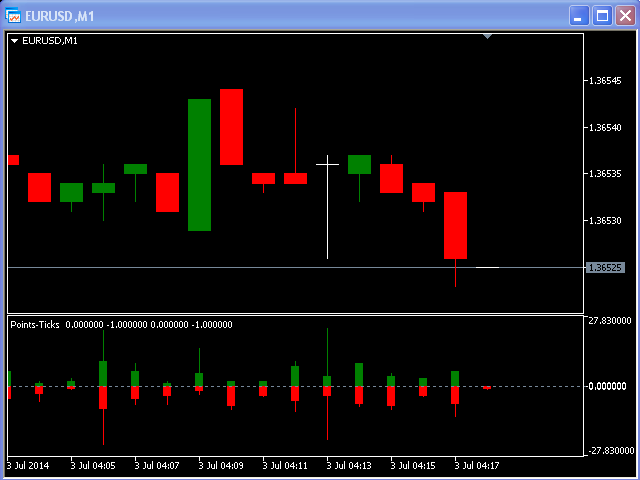Maximize the EURUSD chart window
Viewport: 640px width, 480px height.
[x=602, y=16]
